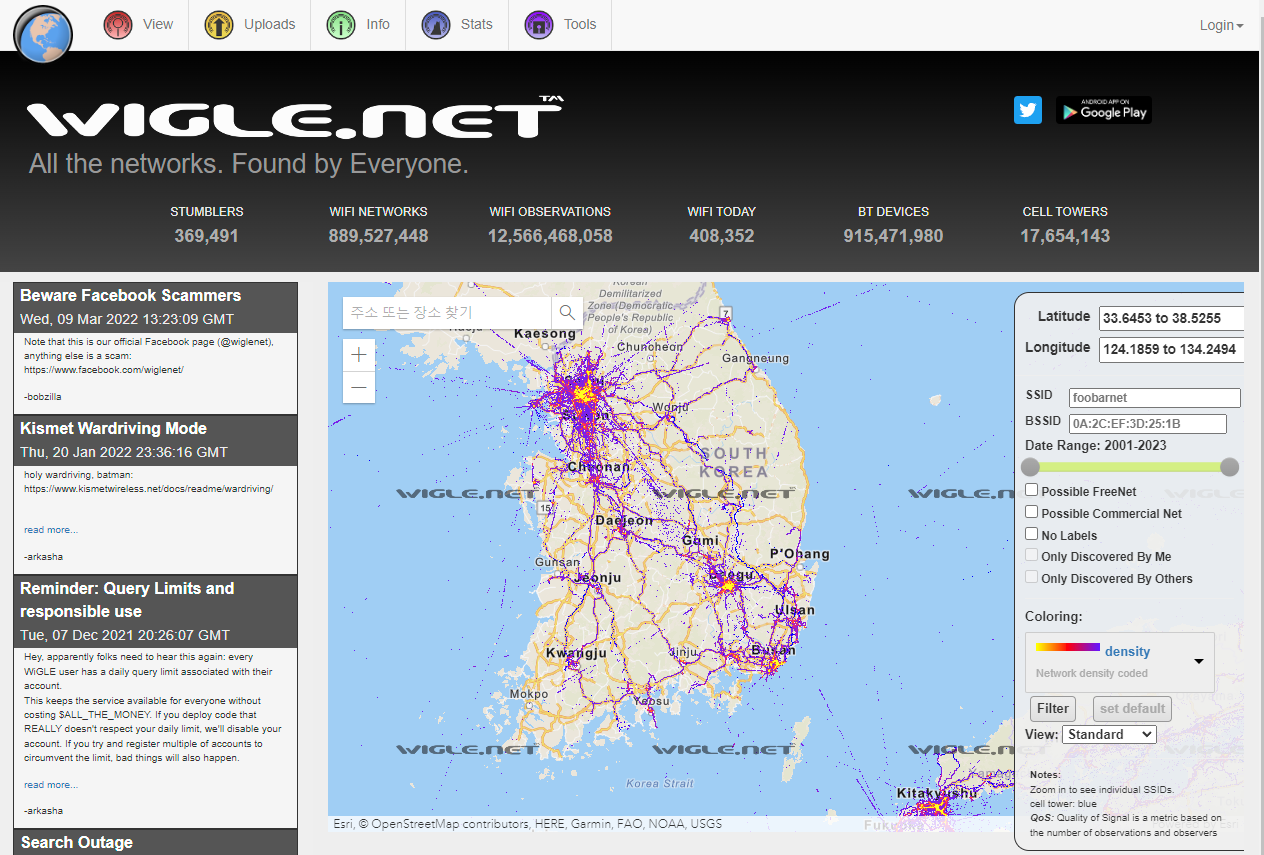Screen dimensions: 1264x855
Task: Click the Beware Facebook Scammers headline
Action: pos(131,295)
